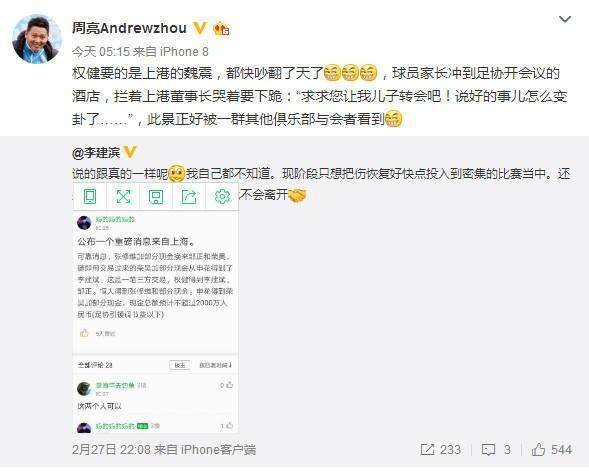Open the settings gear in image toolbar
The width and height of the screenshot is (589, 471).
(222, 196)
